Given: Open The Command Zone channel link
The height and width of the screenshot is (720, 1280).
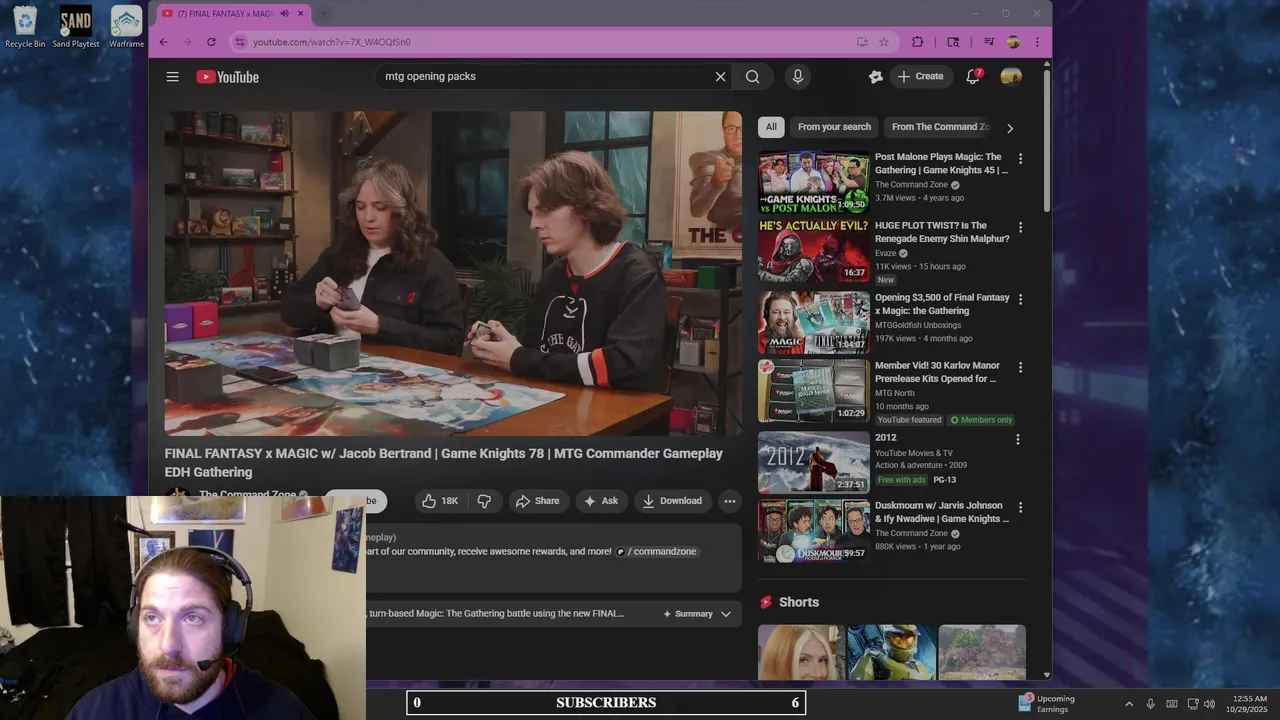Looking at the screenshot, I should pos(248,494).
